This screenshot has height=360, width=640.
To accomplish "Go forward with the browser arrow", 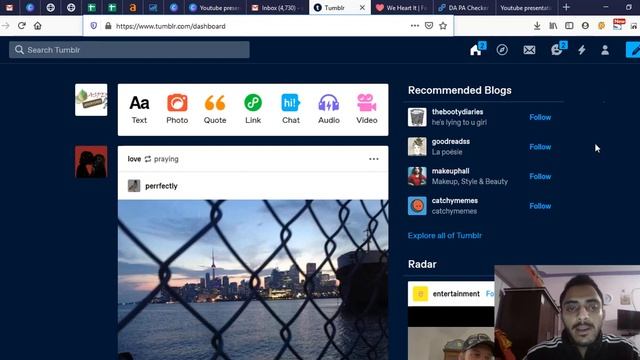I will pos(6,26).
